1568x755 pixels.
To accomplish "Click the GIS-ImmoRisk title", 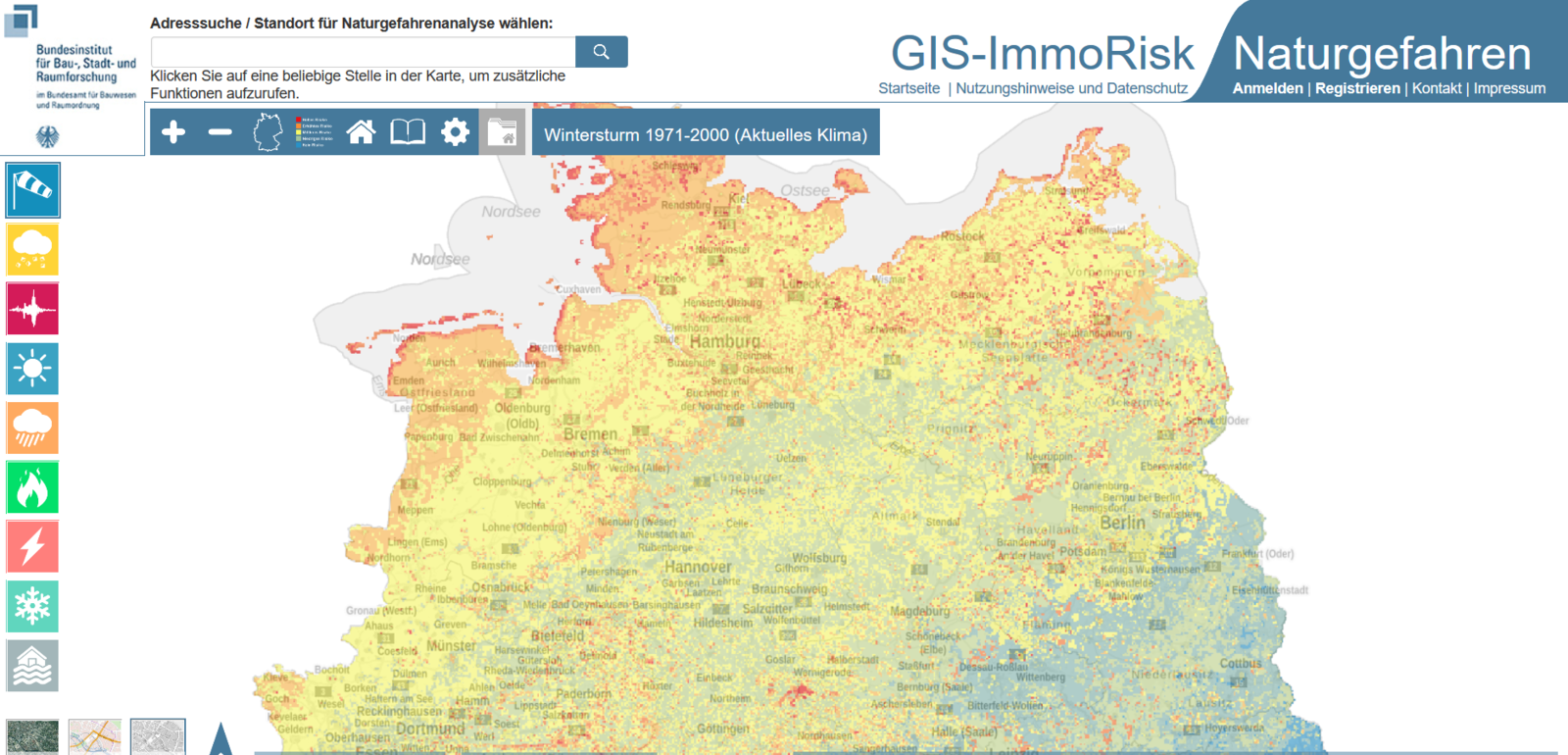I will click(1043, 53).
